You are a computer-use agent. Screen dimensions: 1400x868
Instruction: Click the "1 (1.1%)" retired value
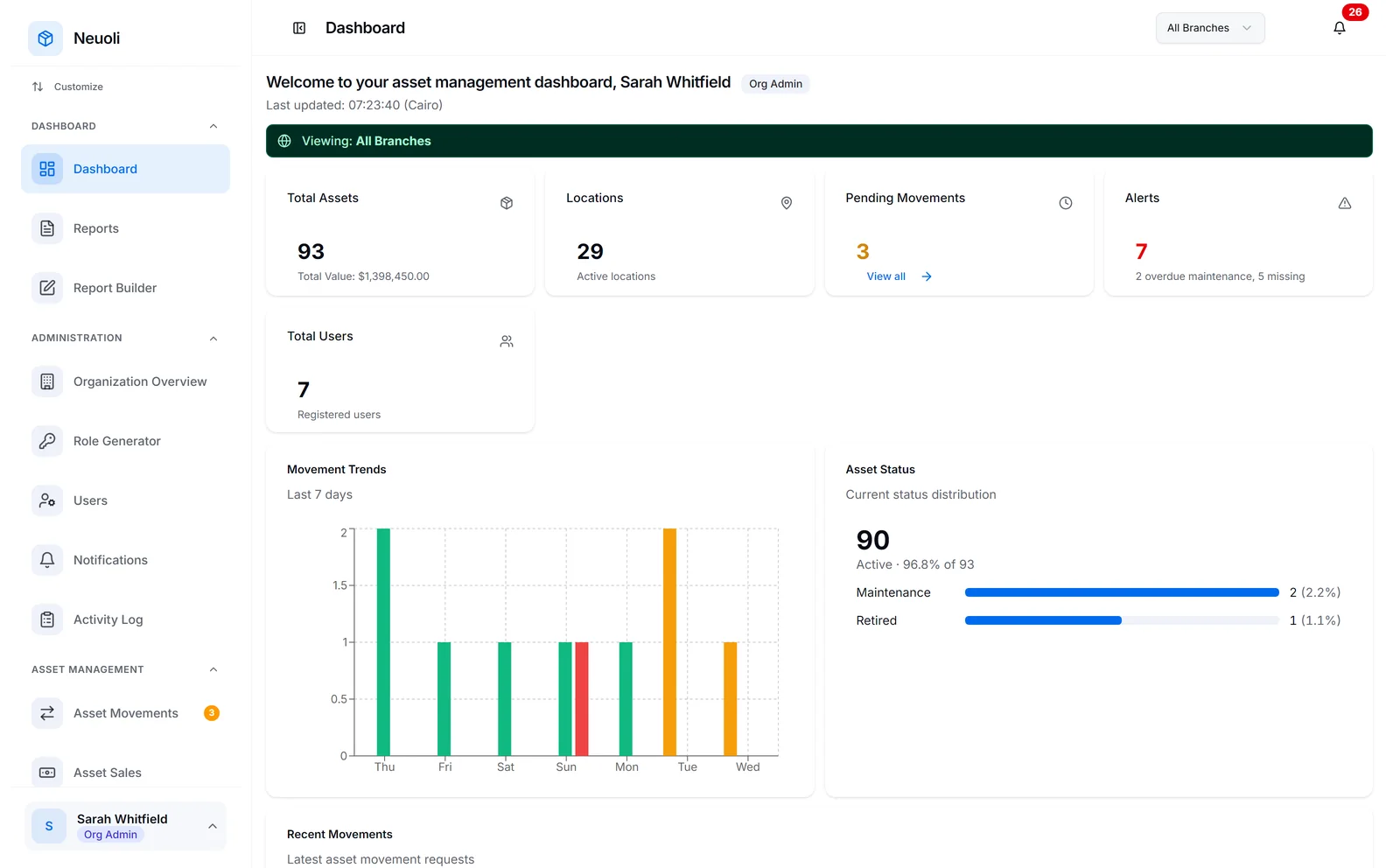pos(1315,620)
